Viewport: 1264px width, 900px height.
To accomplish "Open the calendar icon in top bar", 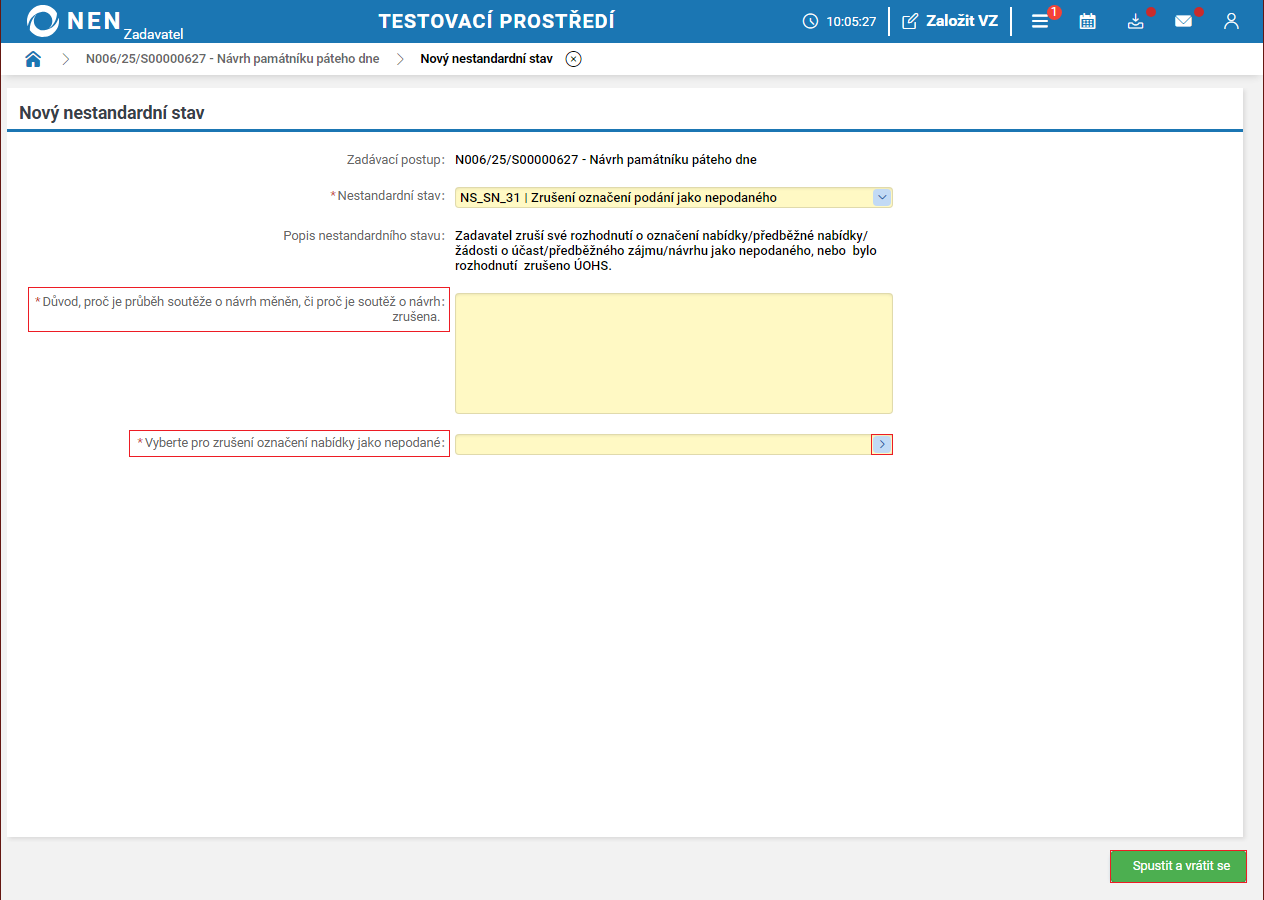I will (x=1088, y=21).
